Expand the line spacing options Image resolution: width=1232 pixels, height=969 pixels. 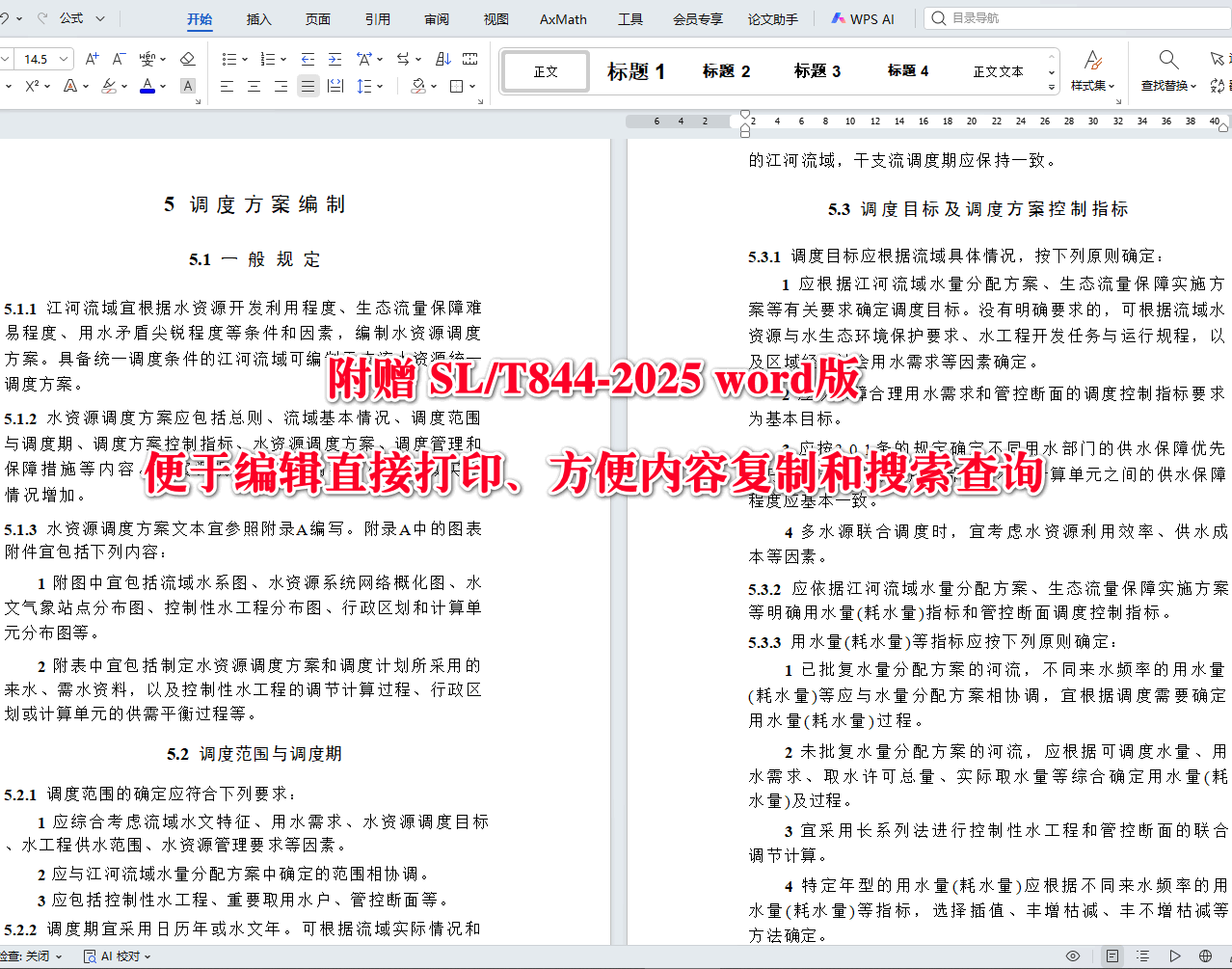(x=380, y=86)
